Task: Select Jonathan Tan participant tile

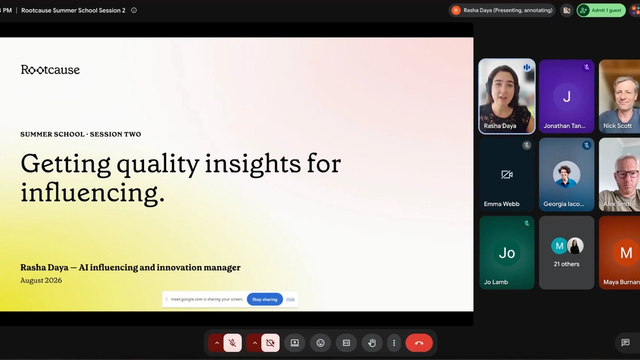Action: 567,96
